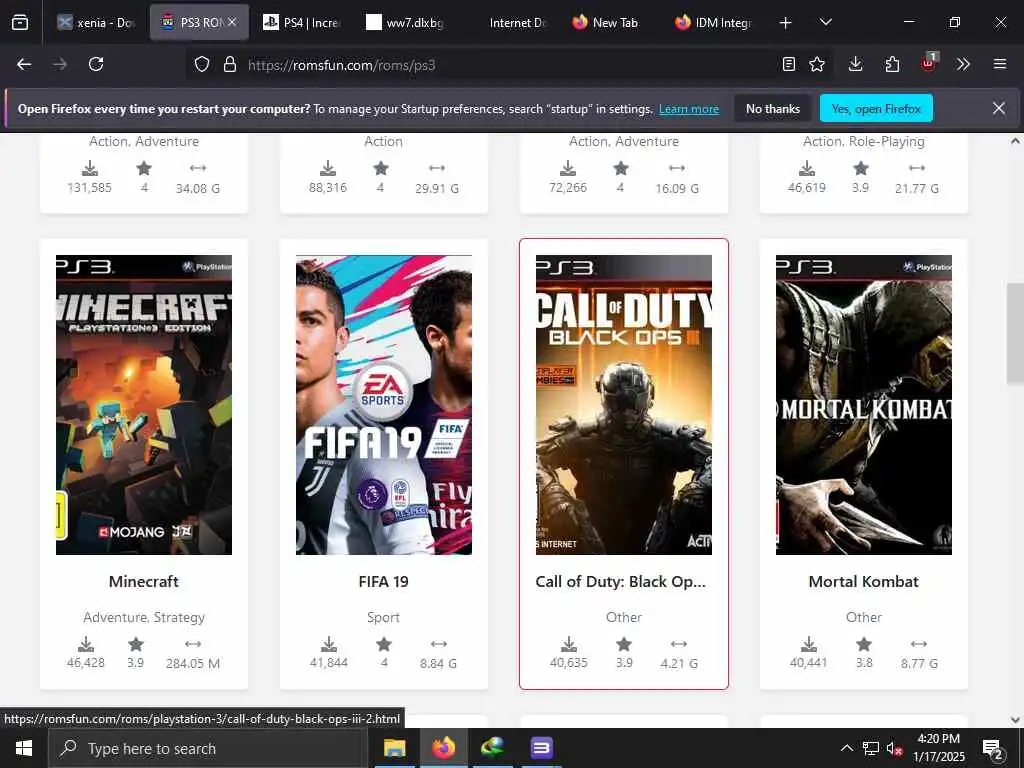Image resolution: width=1024 pixels, height=768 pixels.
Task: Switch to the IDM Integr tab
Action: click(714, 23)
